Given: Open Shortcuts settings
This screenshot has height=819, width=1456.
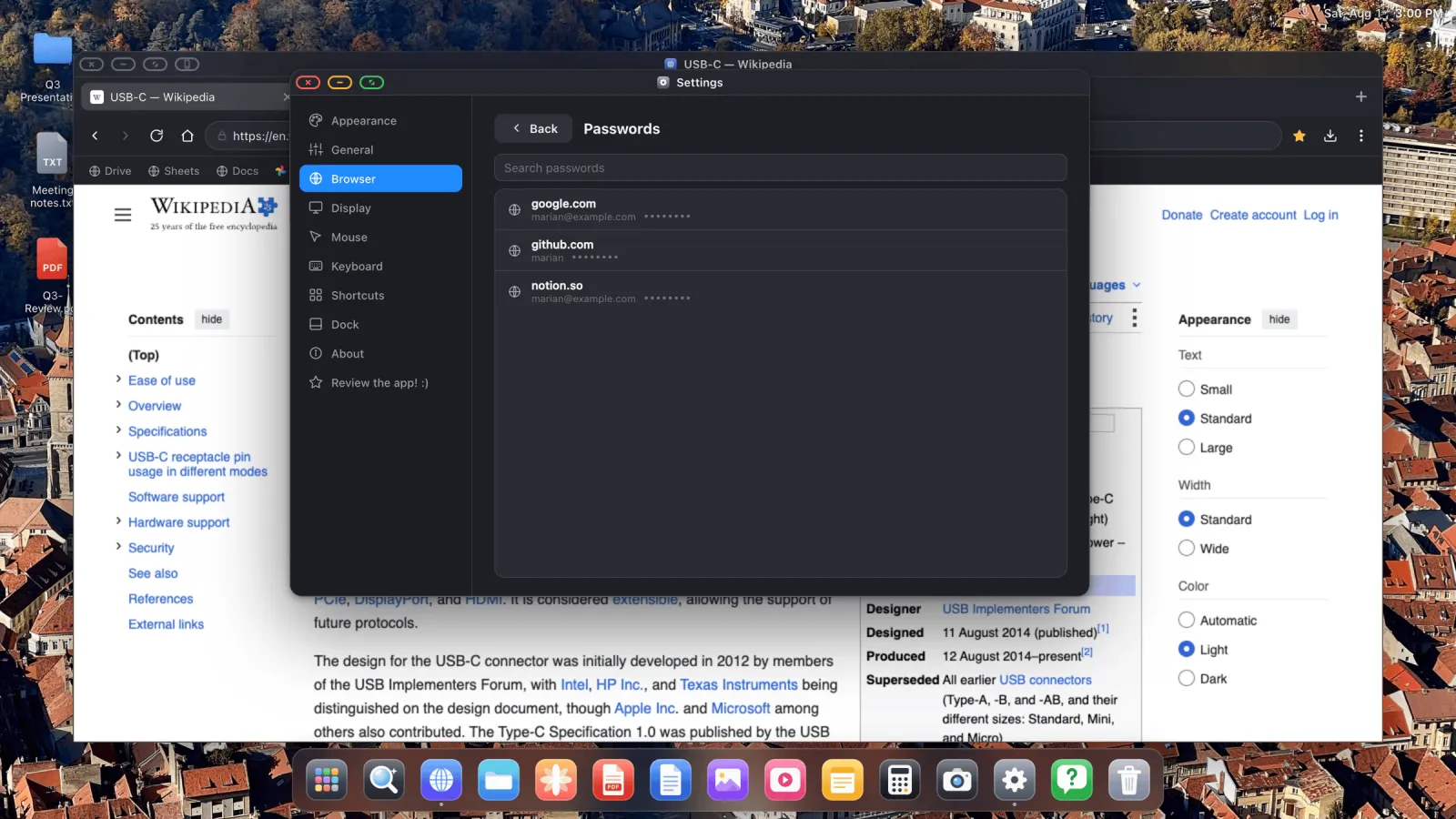Looking at the screenshot, I should [380, 296].
